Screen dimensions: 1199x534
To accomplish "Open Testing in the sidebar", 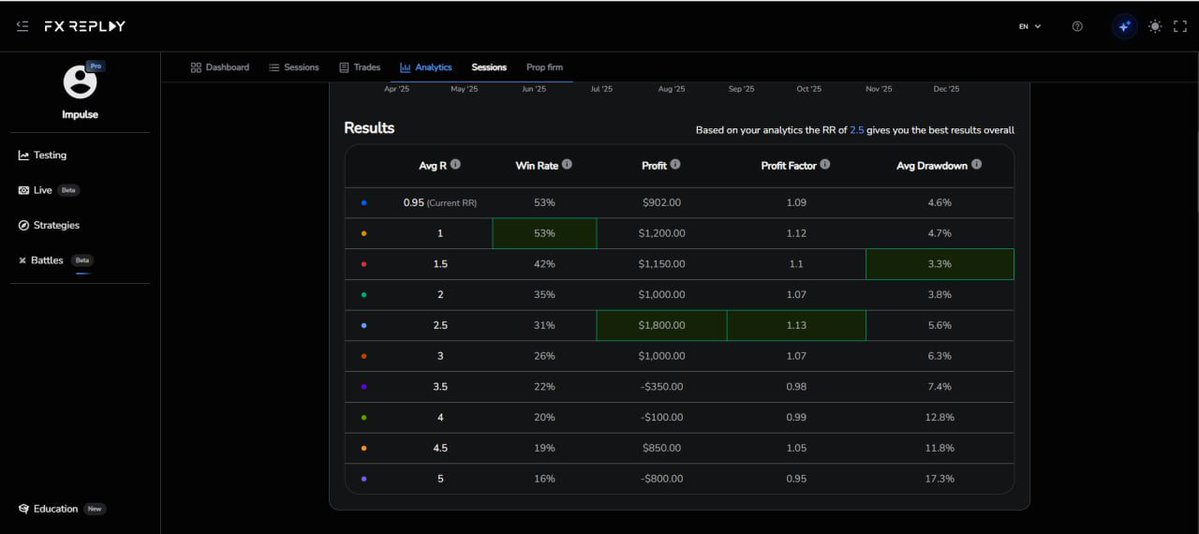I will click(x=43, y=155).
